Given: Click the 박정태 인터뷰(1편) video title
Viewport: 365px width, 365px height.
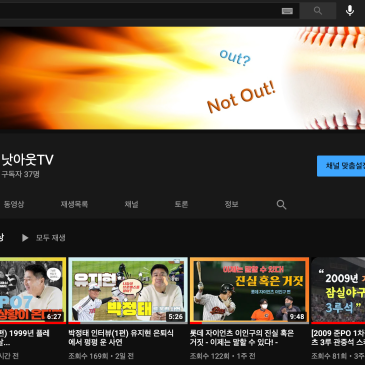Looking at the screenshot, I should pos(121,338).
